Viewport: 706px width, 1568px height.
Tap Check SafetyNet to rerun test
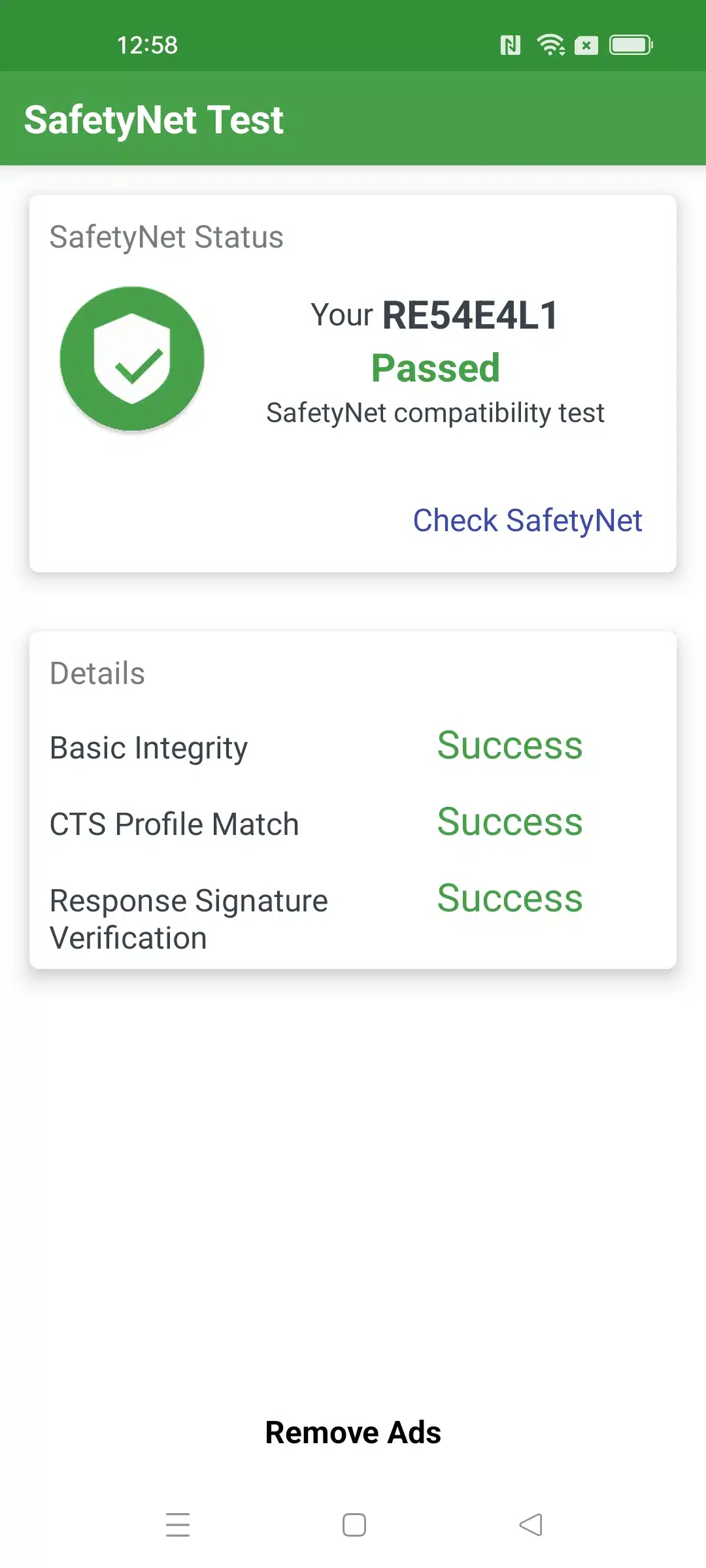pyautogui.click(x=527, y=521)
